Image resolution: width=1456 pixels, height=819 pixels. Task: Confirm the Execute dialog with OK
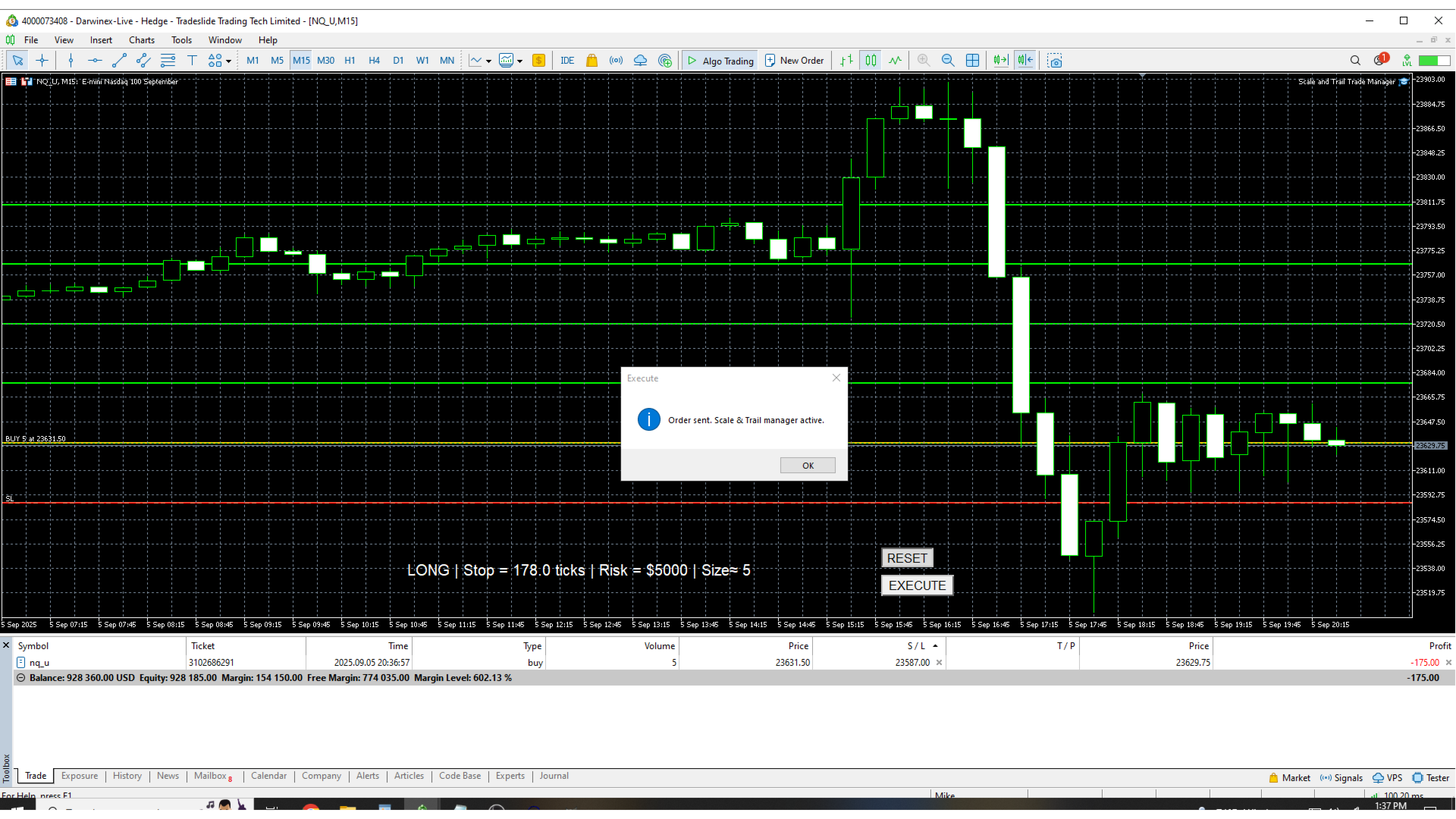point(808,466)
